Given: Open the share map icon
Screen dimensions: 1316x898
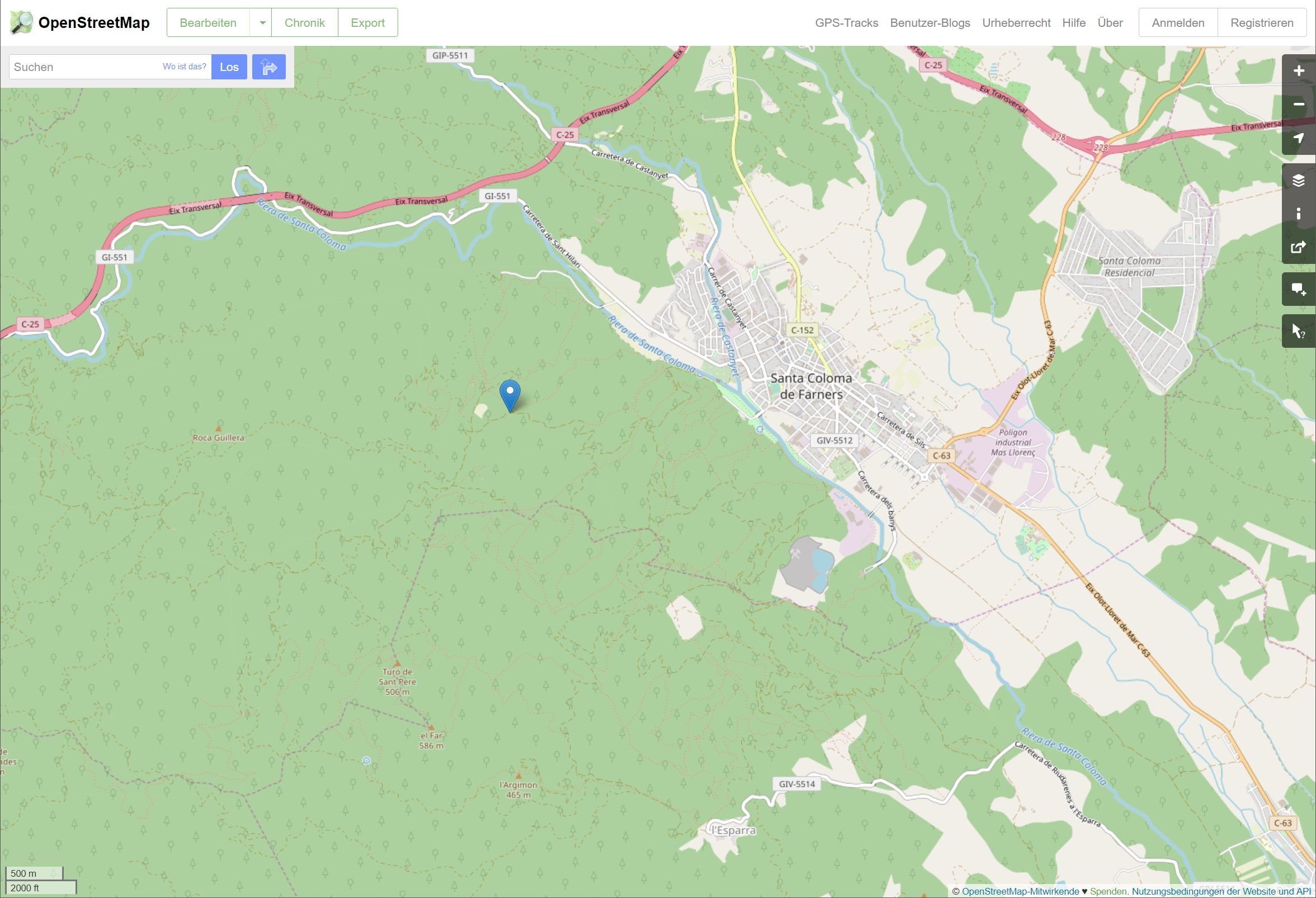Looking at the screenshot, I should 1299,248.
